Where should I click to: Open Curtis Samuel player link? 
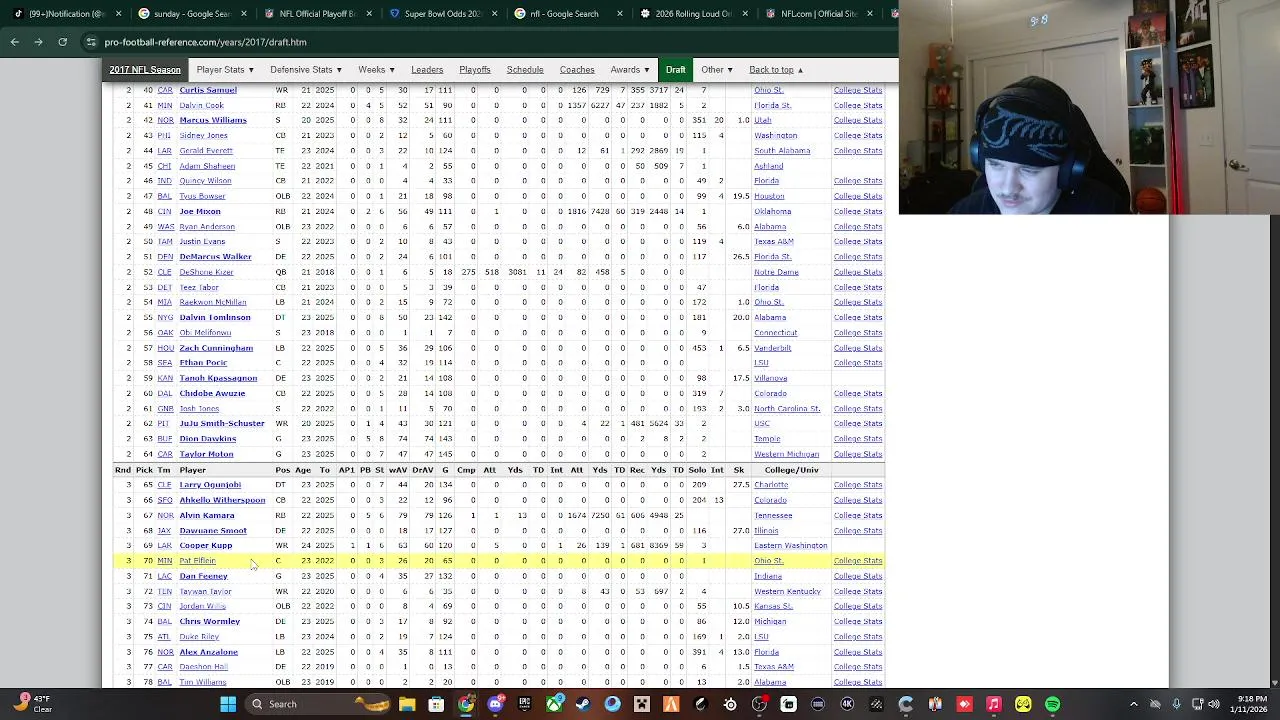pos(208,90)
